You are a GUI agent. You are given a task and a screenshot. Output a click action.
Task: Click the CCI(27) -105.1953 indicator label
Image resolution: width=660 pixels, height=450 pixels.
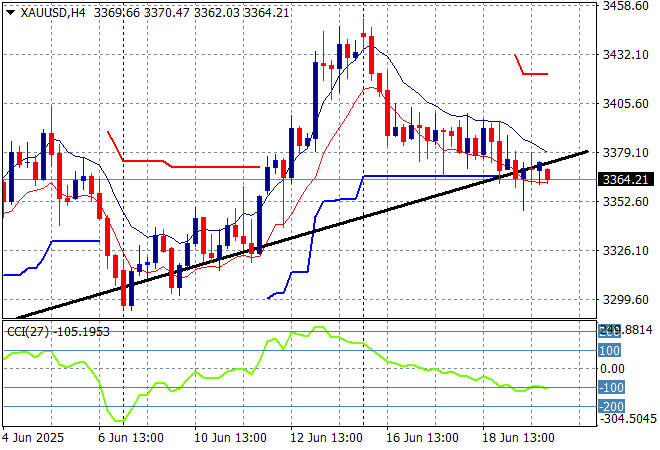coord(58,332)
